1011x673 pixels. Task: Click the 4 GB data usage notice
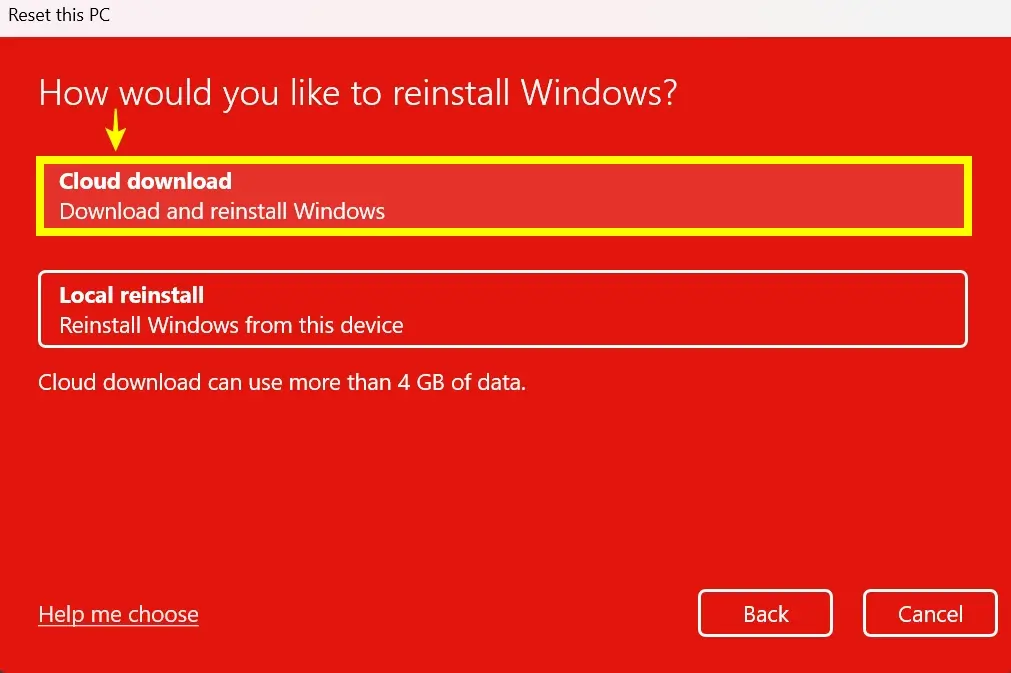280,383
